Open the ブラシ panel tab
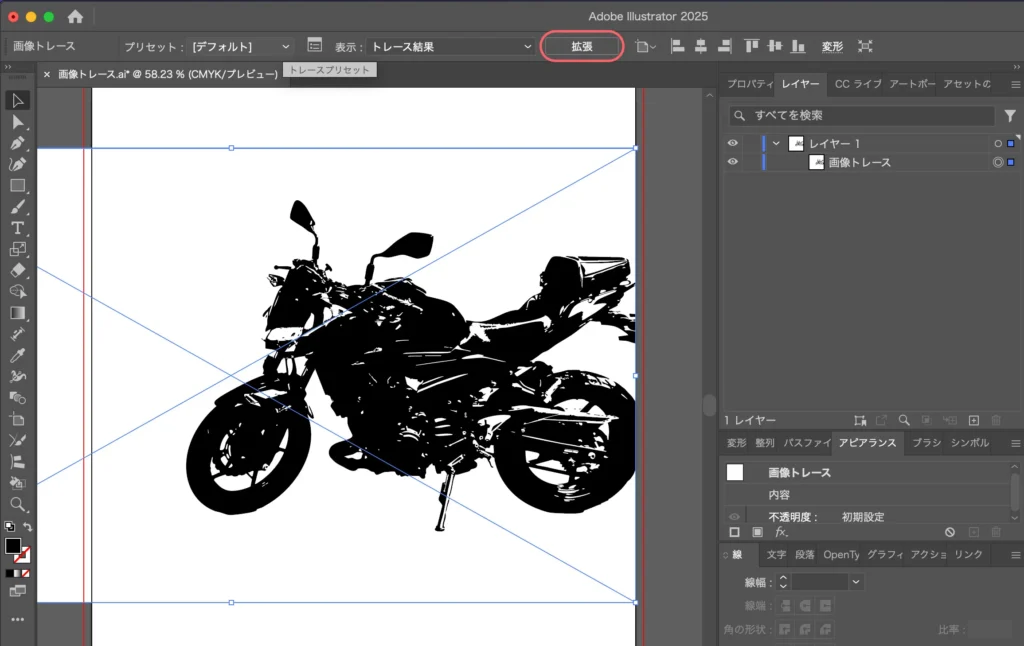This screenshot has width=1024, height=646. pos(926,443)
